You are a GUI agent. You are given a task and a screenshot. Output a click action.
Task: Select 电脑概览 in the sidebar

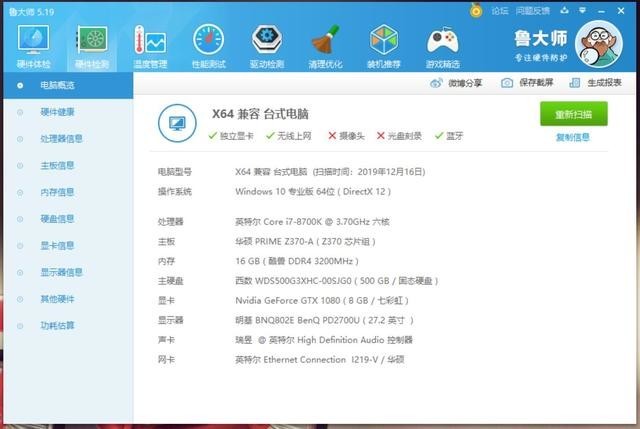[x=68, y=85]
